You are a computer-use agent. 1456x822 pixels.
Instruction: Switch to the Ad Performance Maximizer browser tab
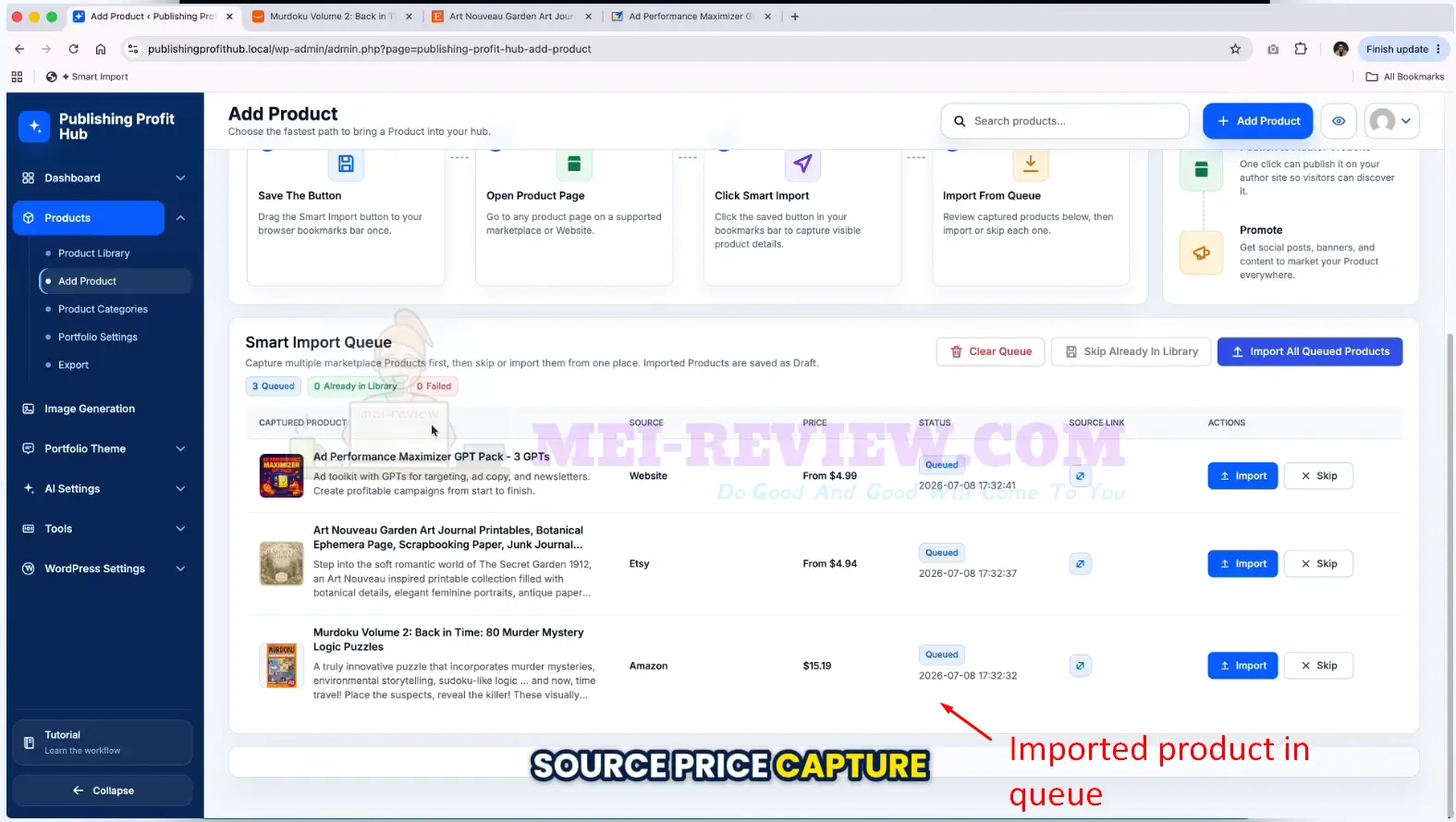click(691, 17)
